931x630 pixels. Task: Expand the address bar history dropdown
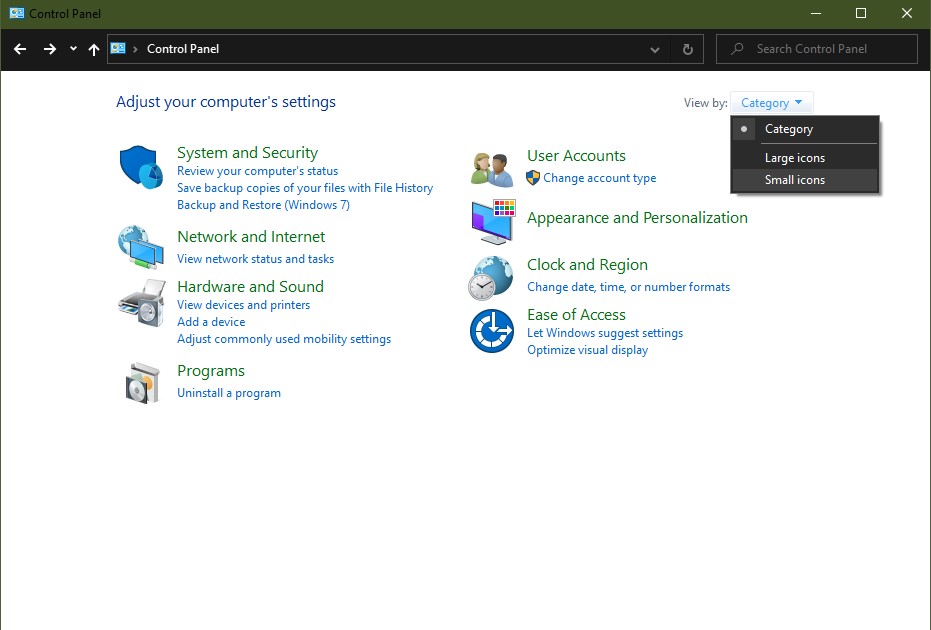[655, 49]
